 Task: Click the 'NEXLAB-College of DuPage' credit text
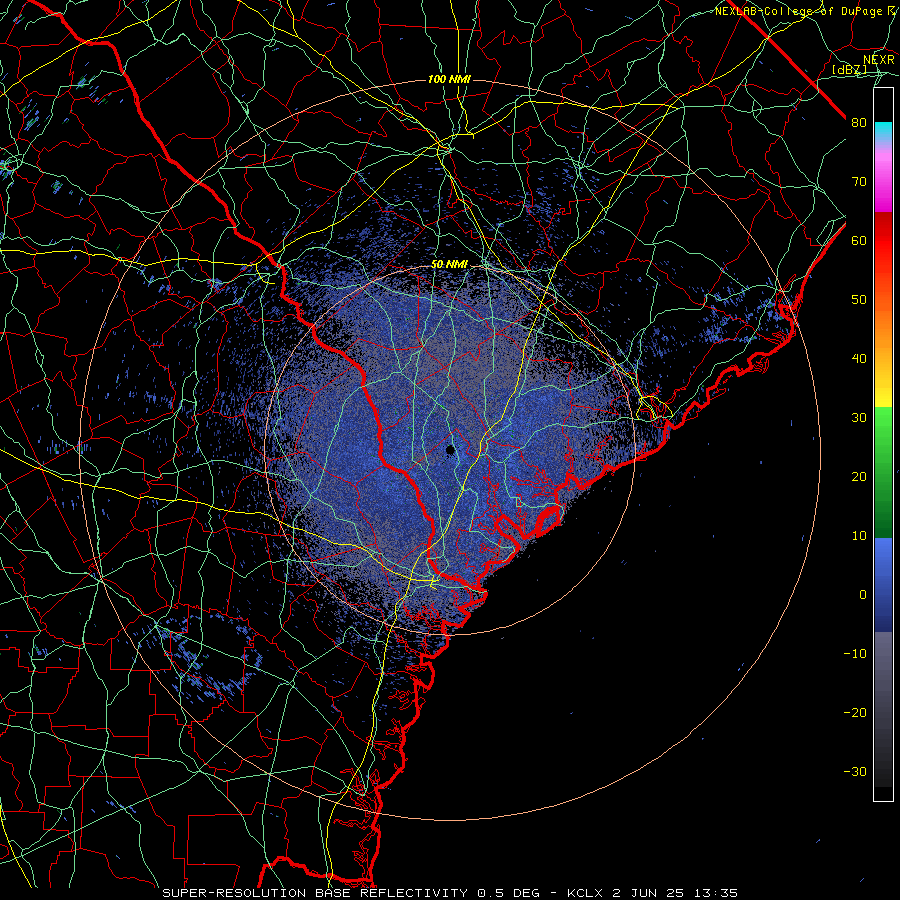[x=798, y=11]
